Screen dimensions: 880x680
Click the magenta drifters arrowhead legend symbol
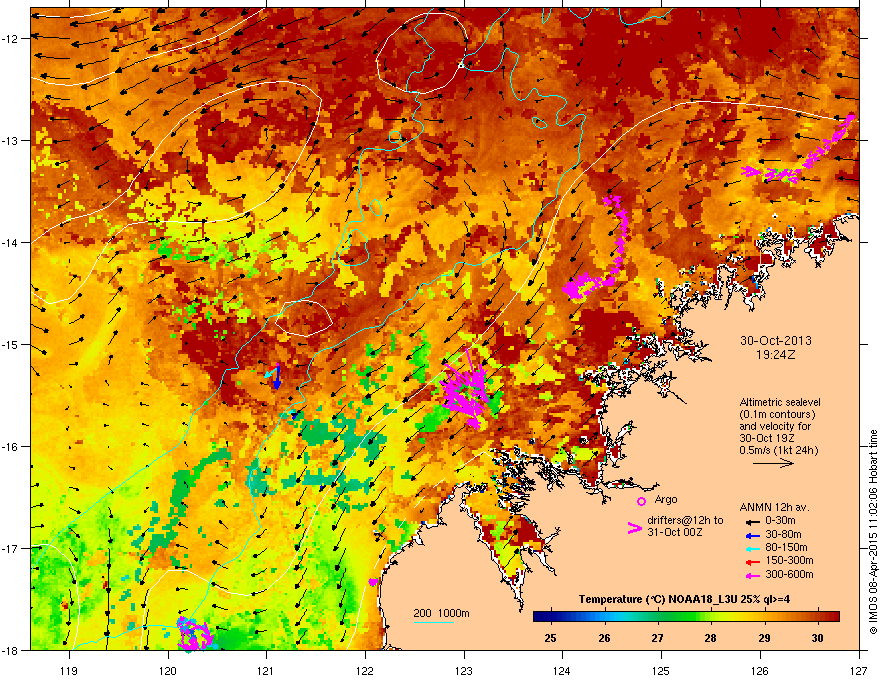tap(634, 527)
